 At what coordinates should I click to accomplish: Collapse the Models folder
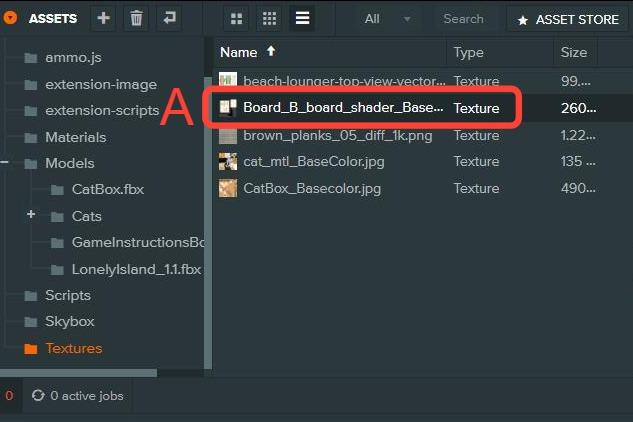click(6, 163)
